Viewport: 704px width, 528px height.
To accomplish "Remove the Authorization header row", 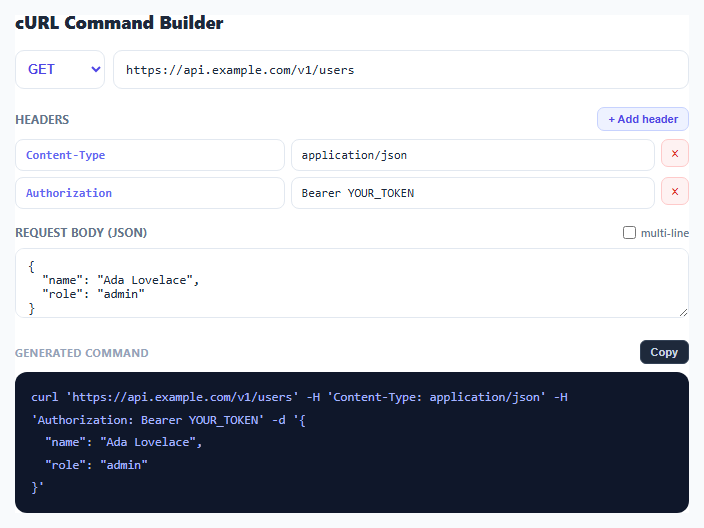I will coord(675,192).
